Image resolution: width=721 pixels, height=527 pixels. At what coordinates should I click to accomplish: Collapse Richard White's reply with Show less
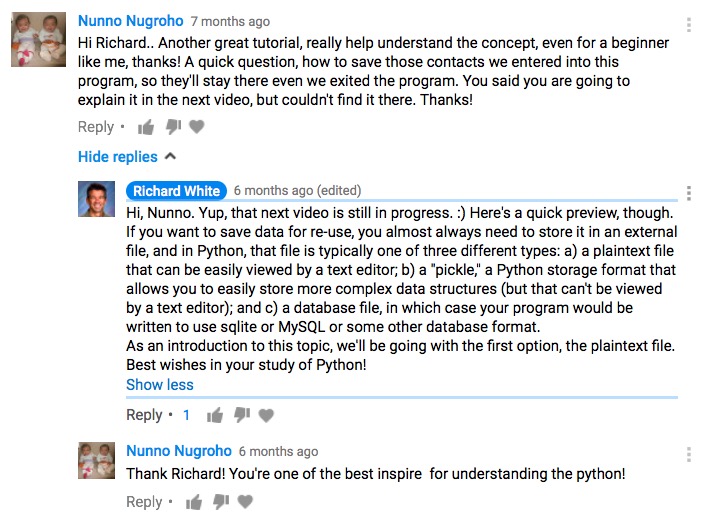[x=160, y=384]
